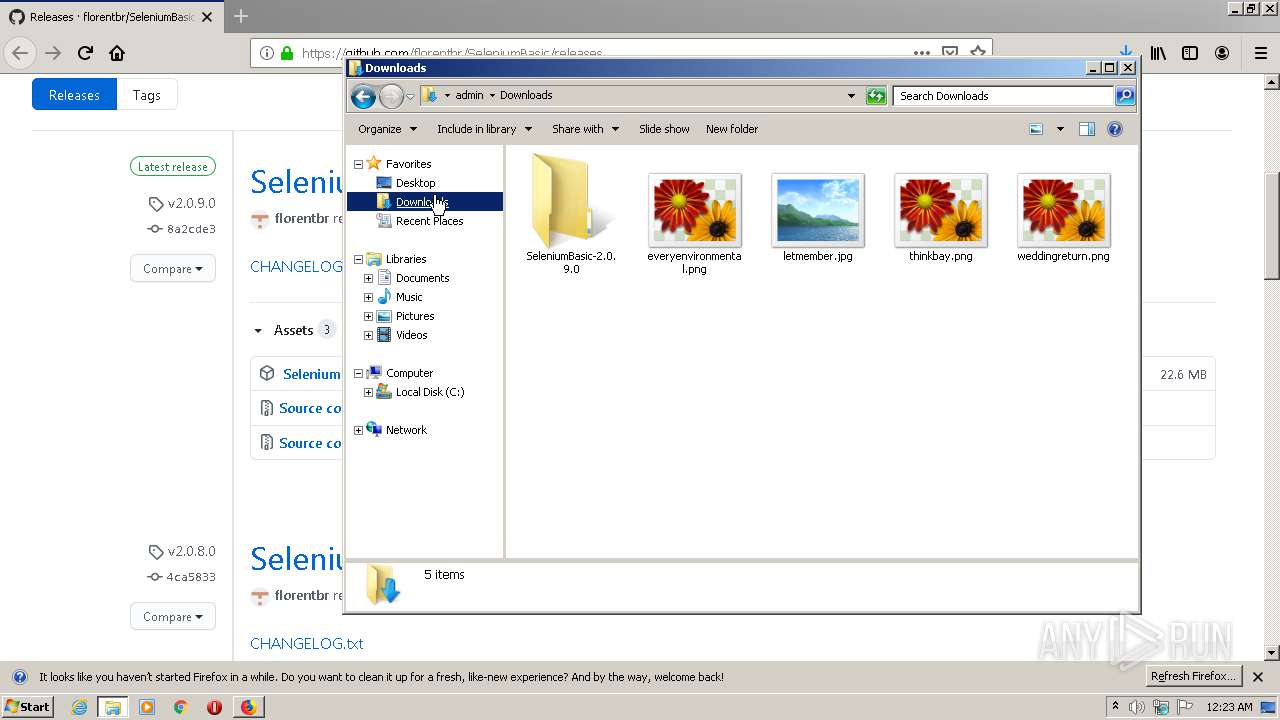Viewport: 1280px width, 720px height.
Task: Select the SeleniumBasic-2.0.9.0 folder
Action: 570,215
